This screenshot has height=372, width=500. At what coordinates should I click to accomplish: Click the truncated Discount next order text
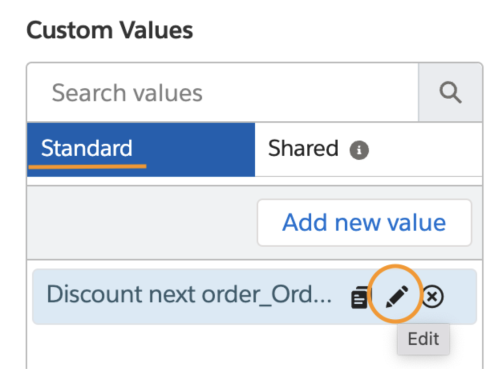tap(189, 294)
